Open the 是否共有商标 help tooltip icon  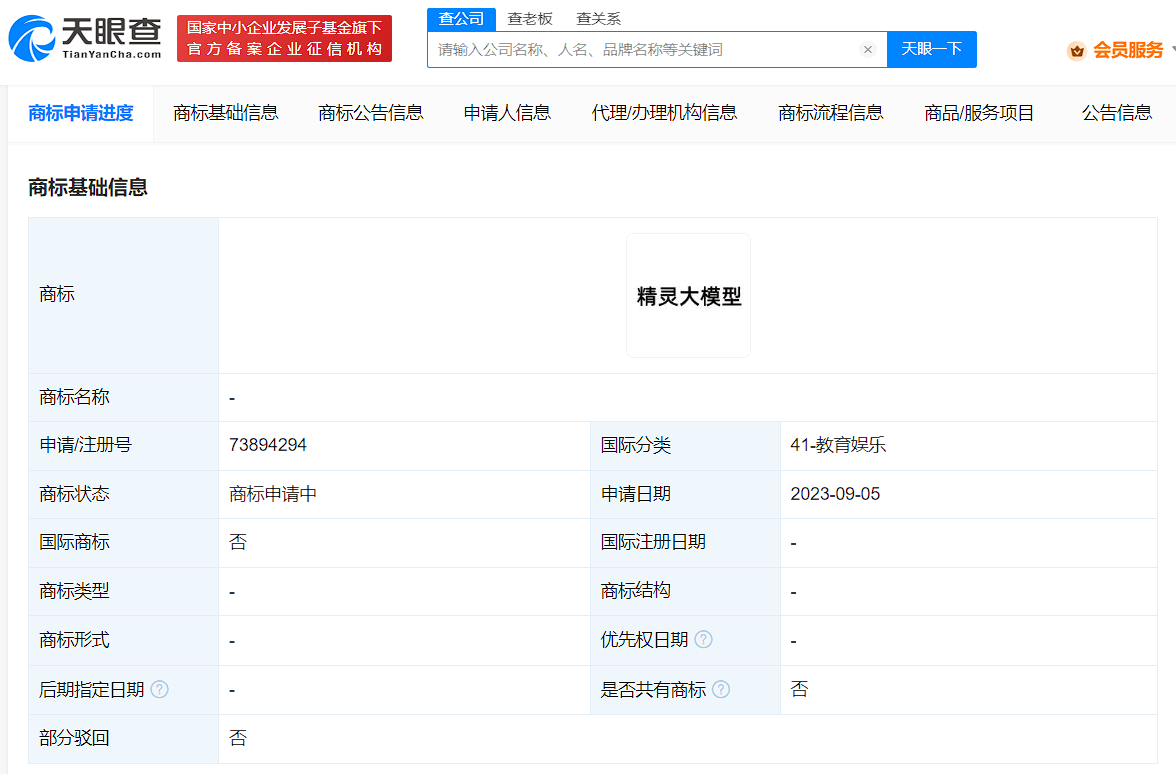click(723, 689)
